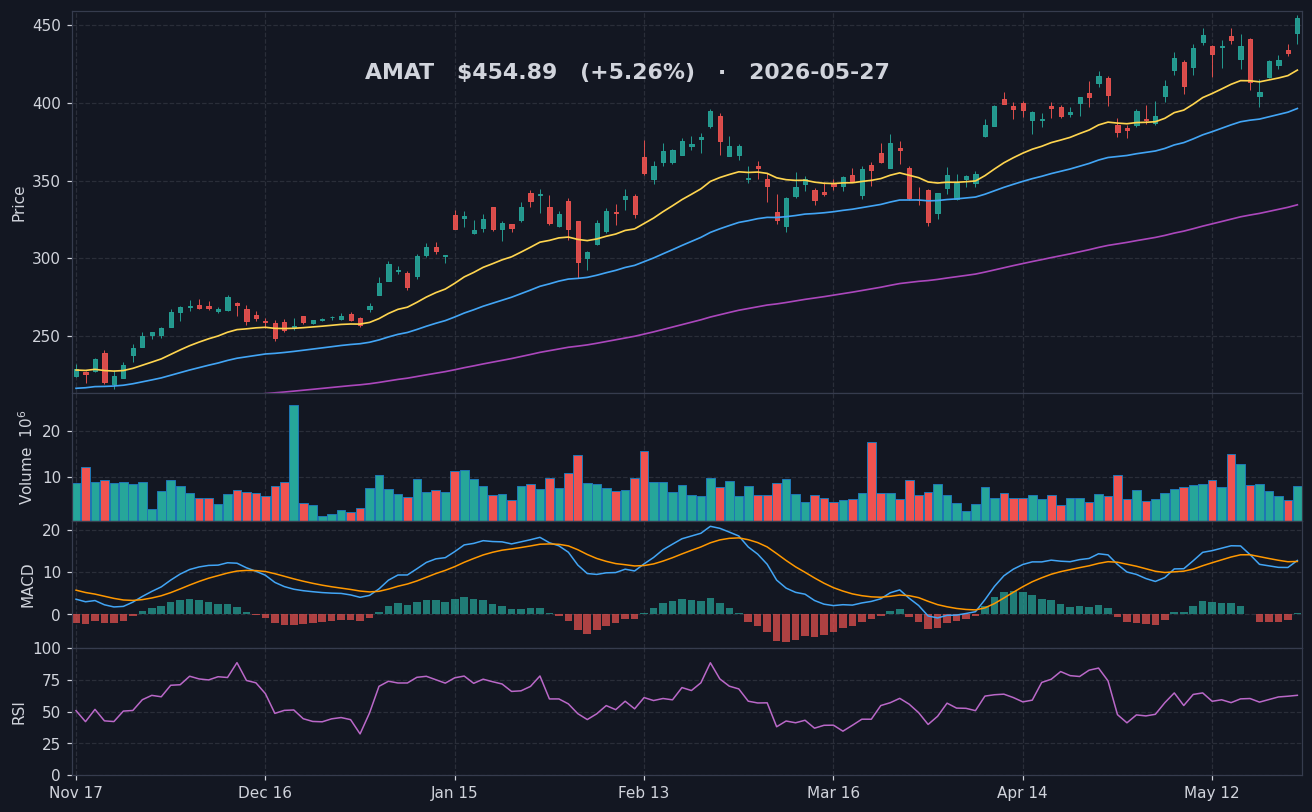This screenshot has width=1312, height=812.
Task: Click the MACD axis label
Action: [28, 585]
